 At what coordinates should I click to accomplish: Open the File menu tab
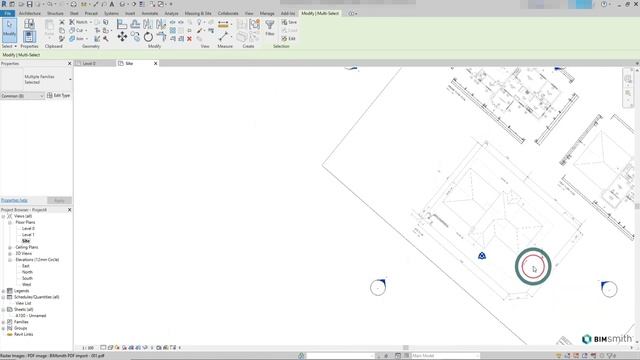[8, 13]
